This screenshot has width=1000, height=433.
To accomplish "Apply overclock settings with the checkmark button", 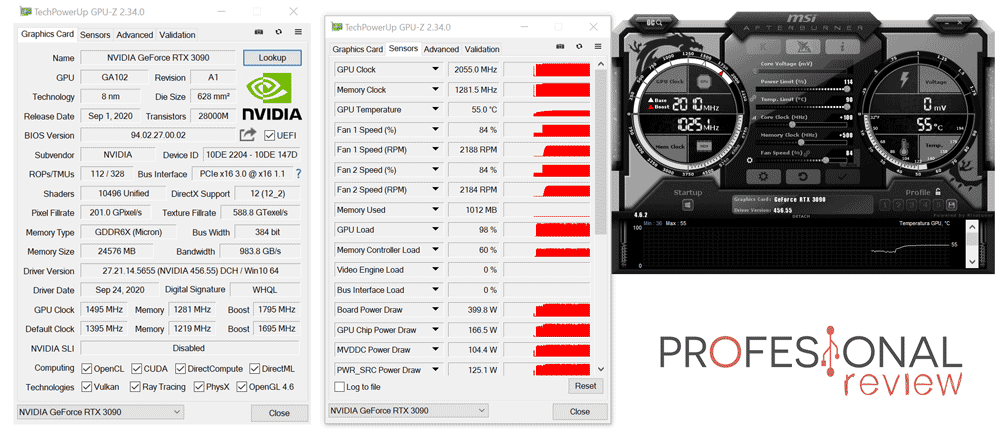I will (x=842, y=177).
